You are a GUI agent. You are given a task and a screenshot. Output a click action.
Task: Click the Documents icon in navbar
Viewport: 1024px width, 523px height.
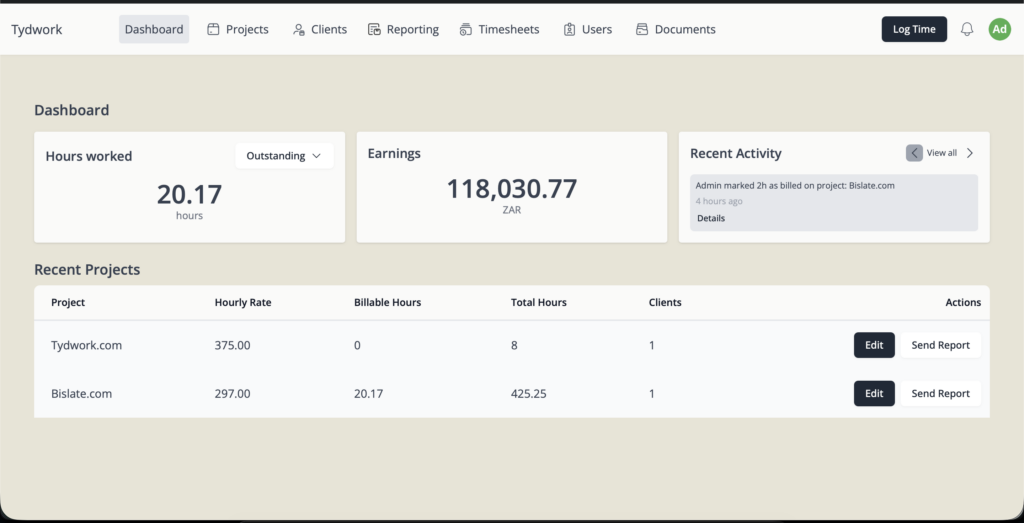(x=642, y=30)
